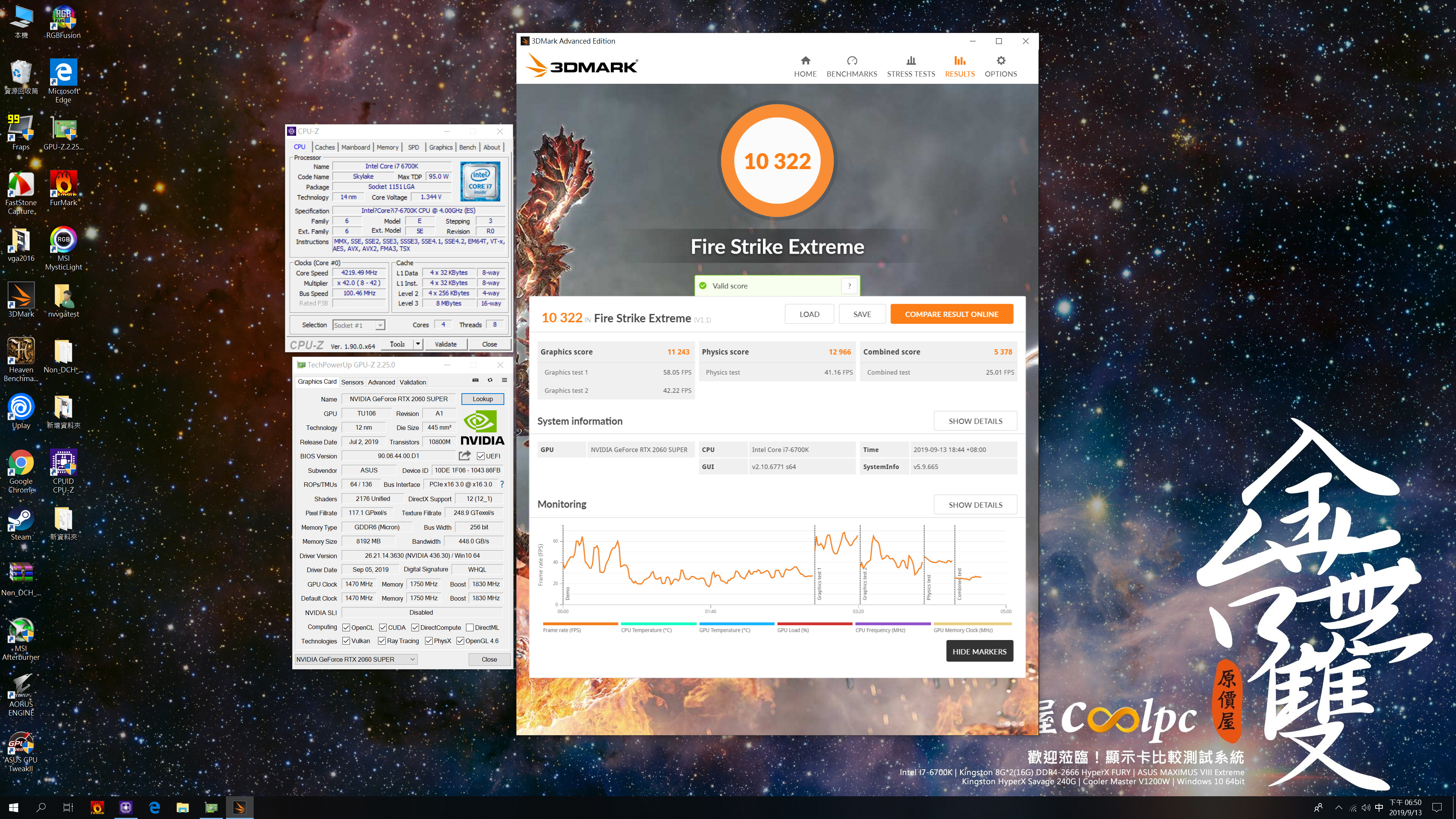Click Valid score help question button

[x=849, y=286]
